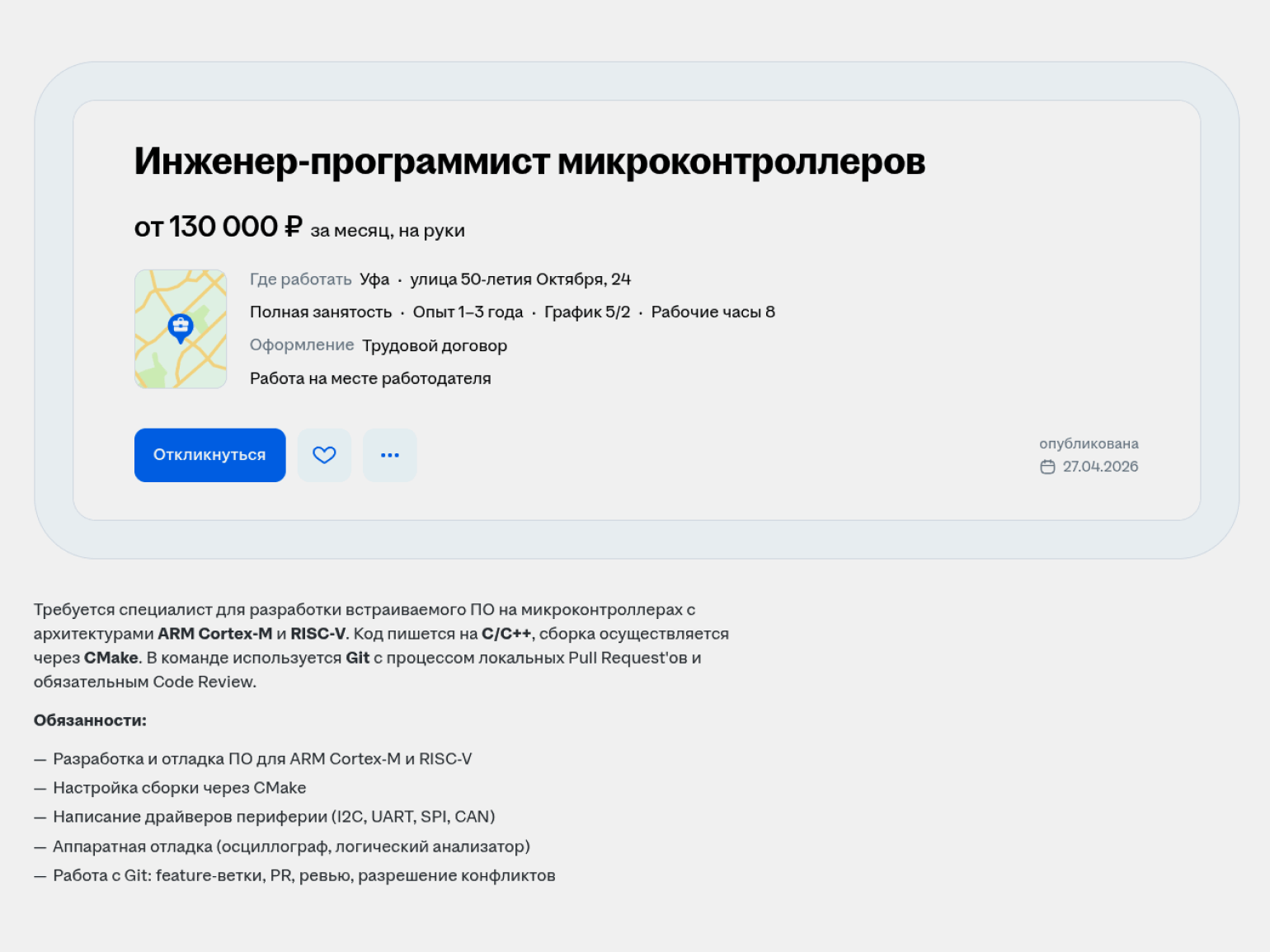Click the address улица 50-летия Октября, 24

coord(520,279)
